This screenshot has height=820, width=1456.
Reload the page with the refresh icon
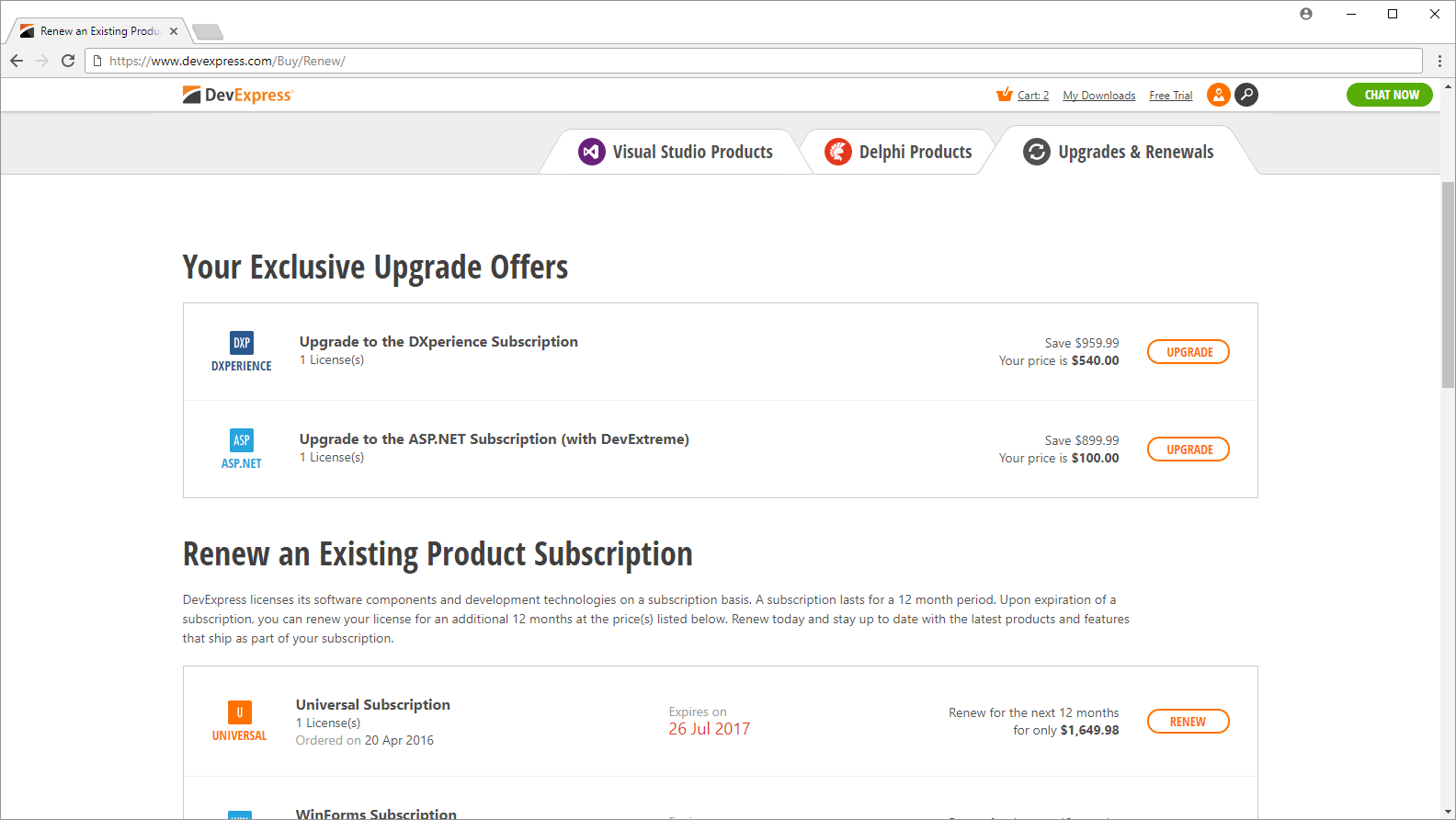click(68, 61)
